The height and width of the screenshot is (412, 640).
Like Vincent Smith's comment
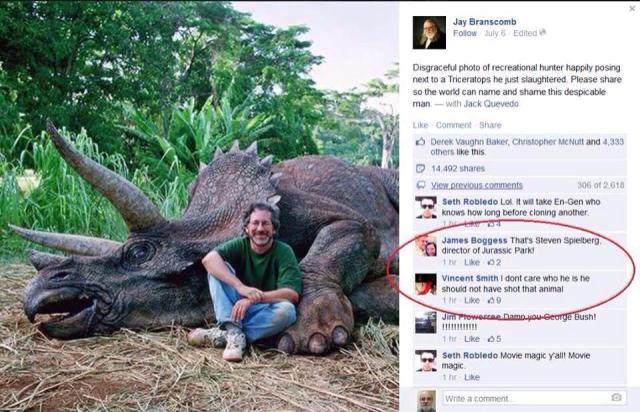click(x=472, y=300)
